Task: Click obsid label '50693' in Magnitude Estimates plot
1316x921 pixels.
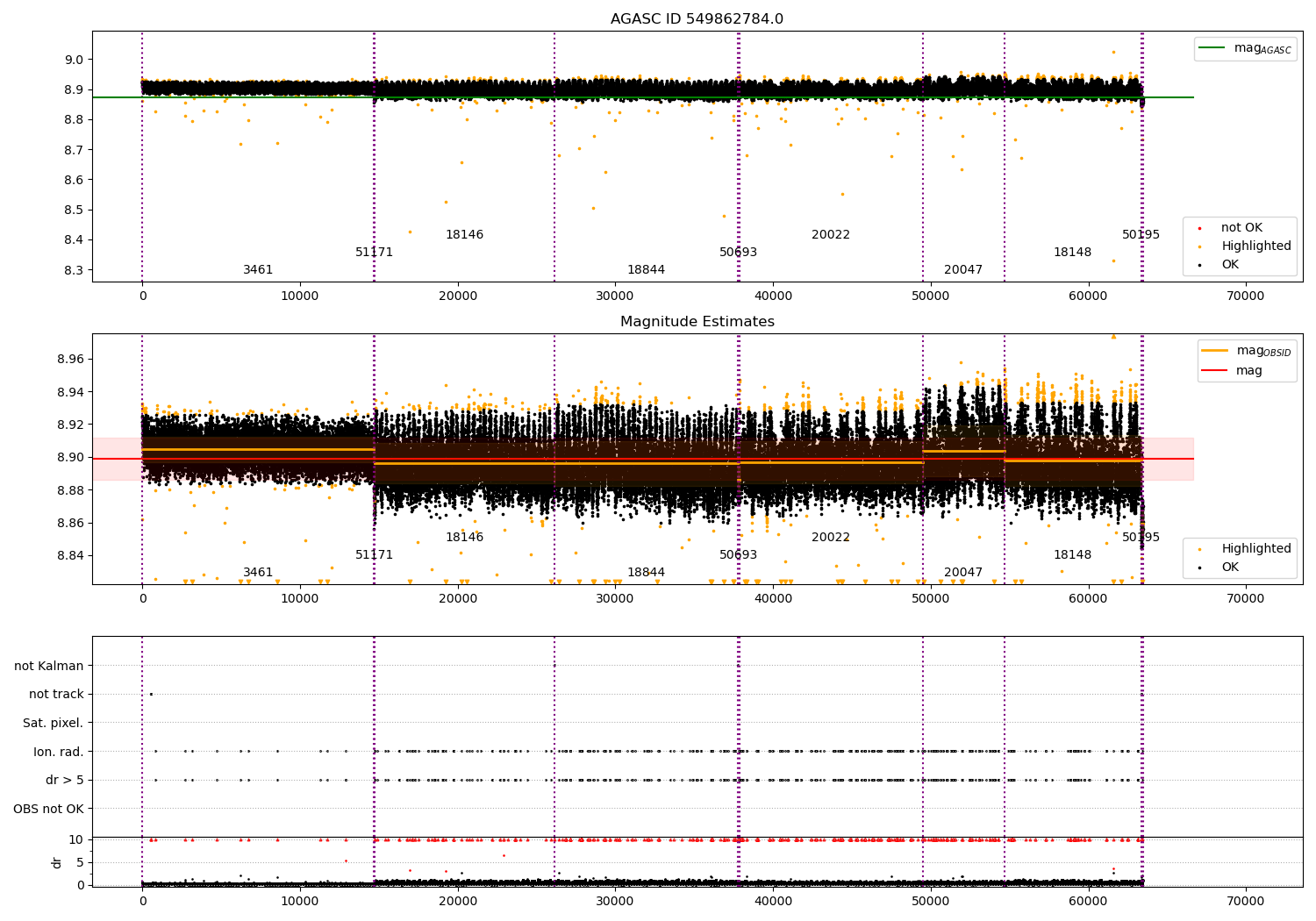Action: pos(738,555)
